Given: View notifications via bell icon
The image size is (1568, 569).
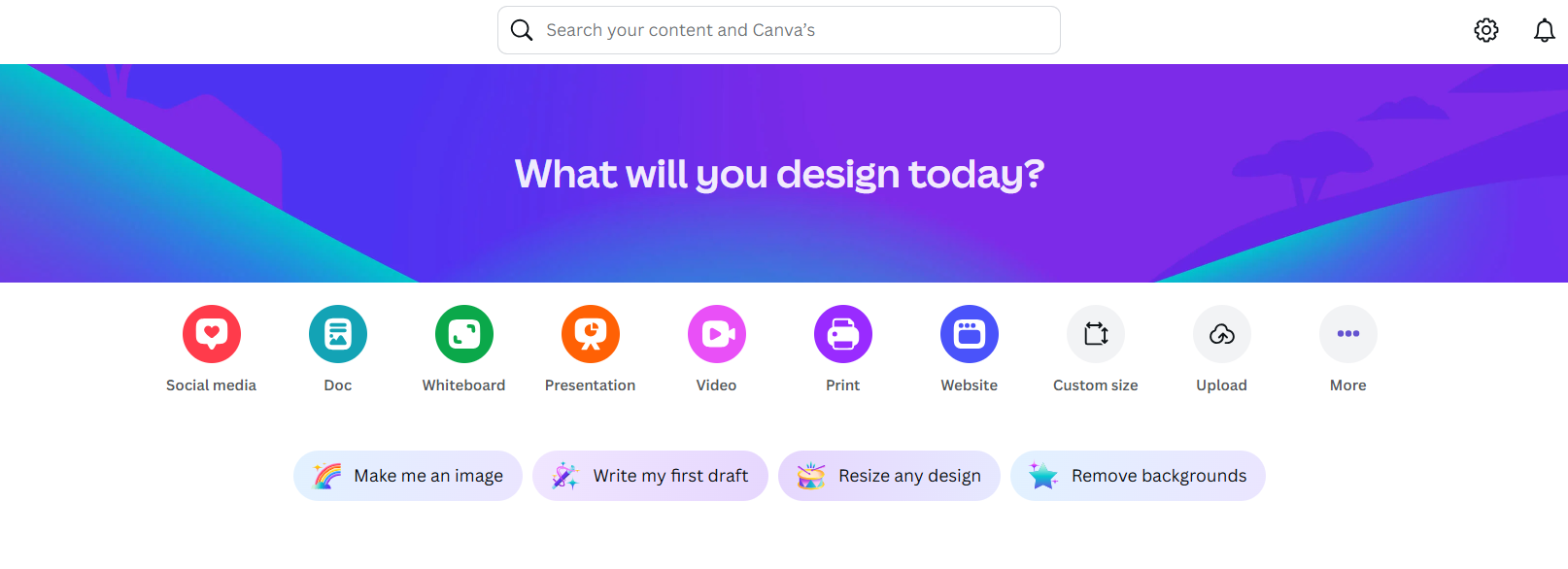Looking at the screenshot, I should (1545, 30).
